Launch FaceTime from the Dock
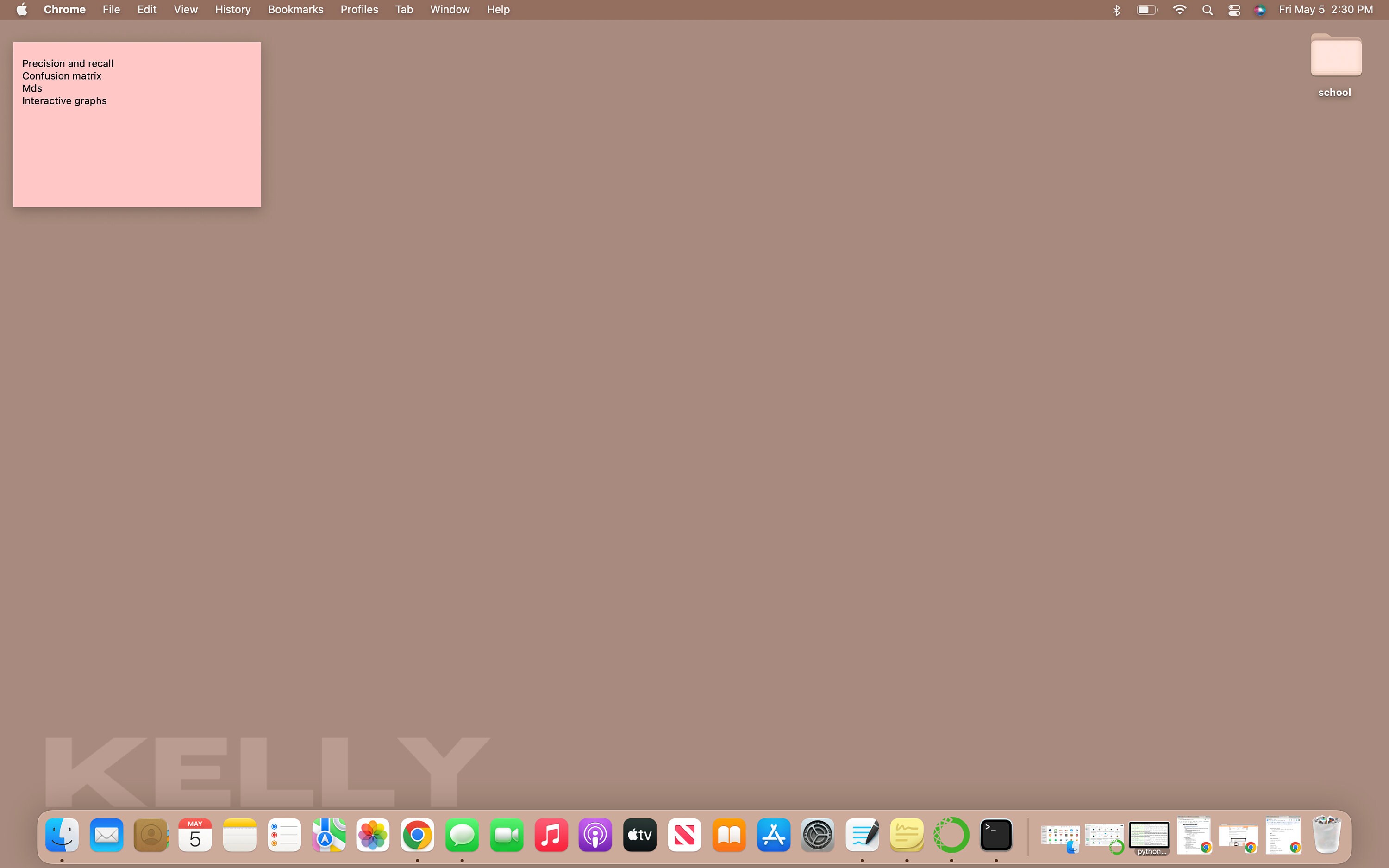The width and height of the screenshot is (1389, 868). 506,835
